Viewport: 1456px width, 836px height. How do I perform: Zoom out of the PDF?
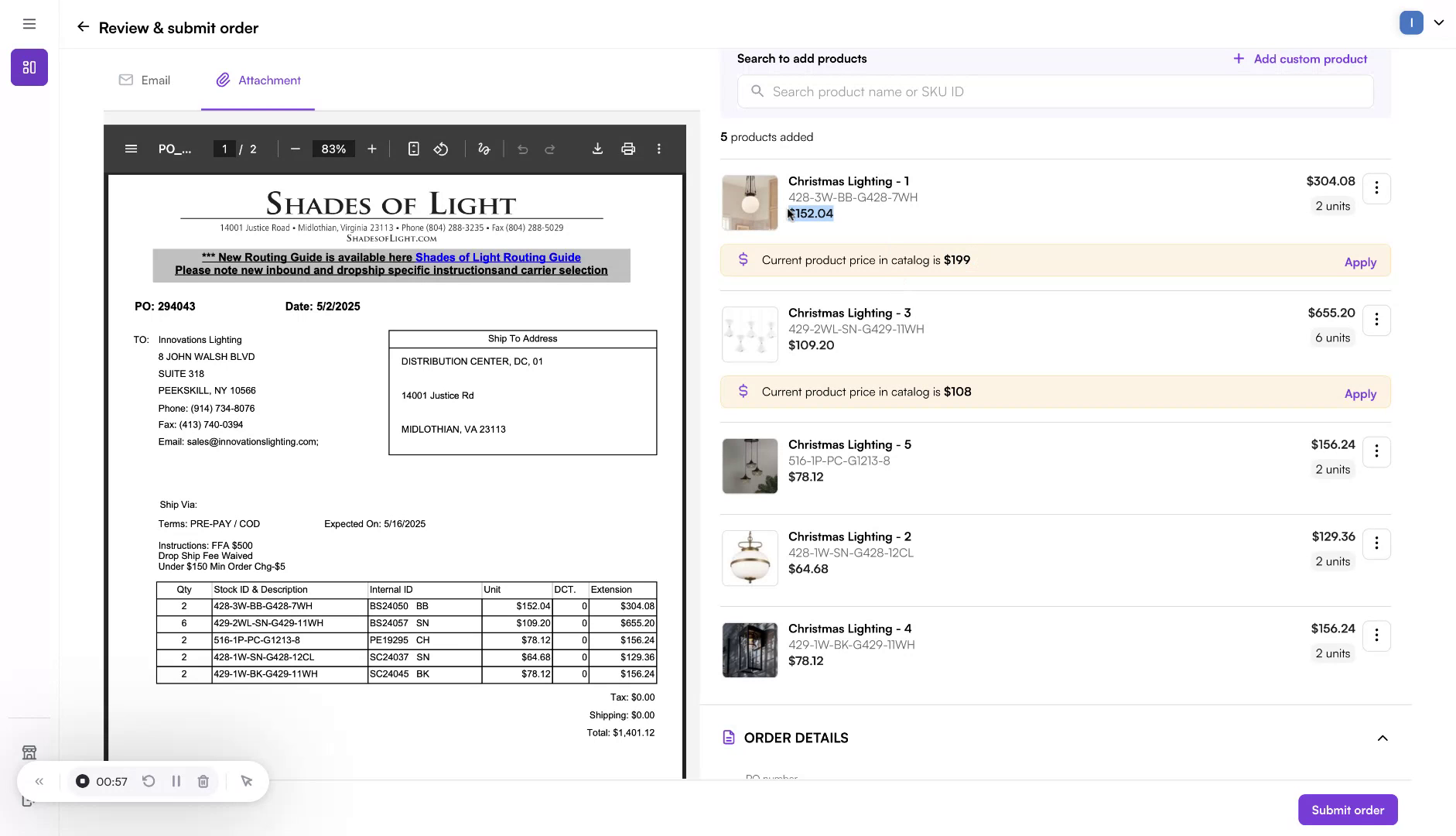pyautogui.click(x=294, y=149)
